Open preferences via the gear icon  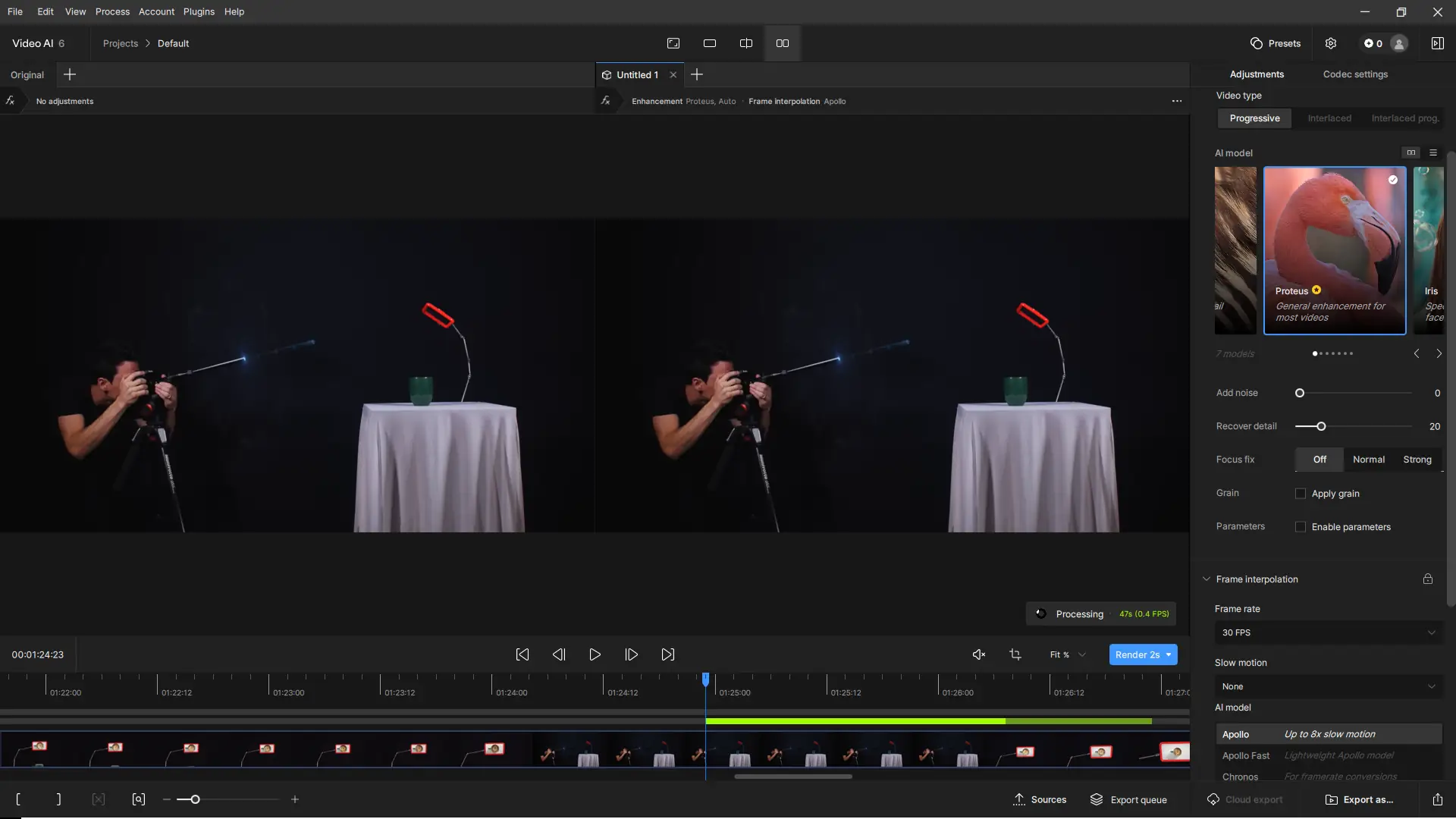(x=1331, y=43)
